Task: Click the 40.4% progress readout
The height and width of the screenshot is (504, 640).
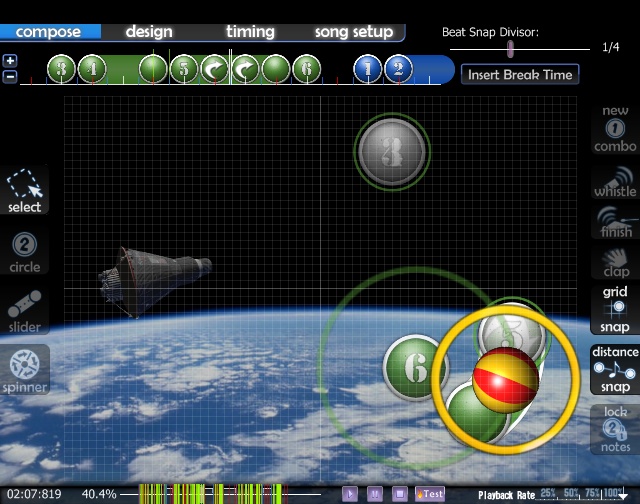Action: 99,494
